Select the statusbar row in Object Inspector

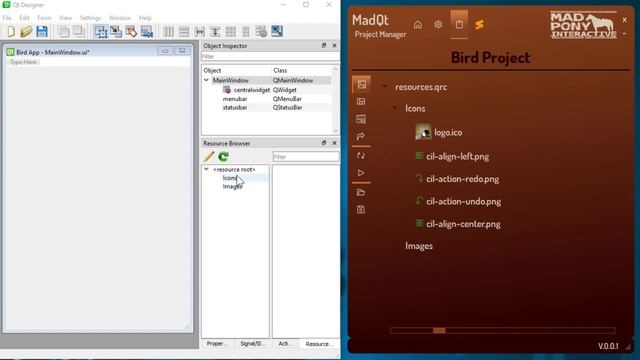pyautogui.click(x=267, y=107)
